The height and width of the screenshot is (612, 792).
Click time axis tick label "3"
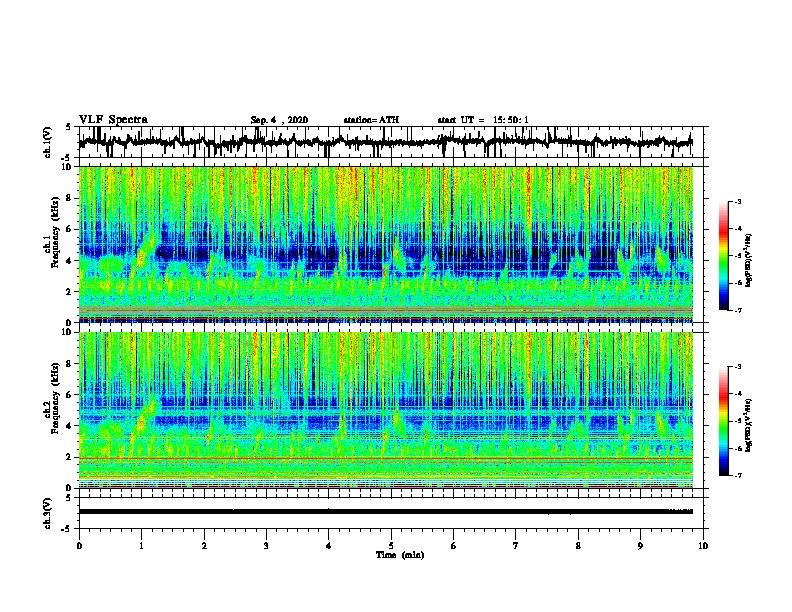coord(266,546)
